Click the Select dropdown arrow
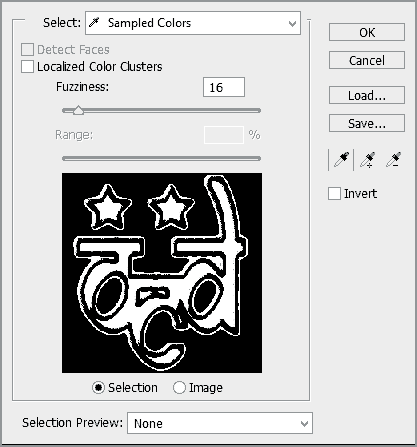417x447 pixels. [x=292, y=24]
